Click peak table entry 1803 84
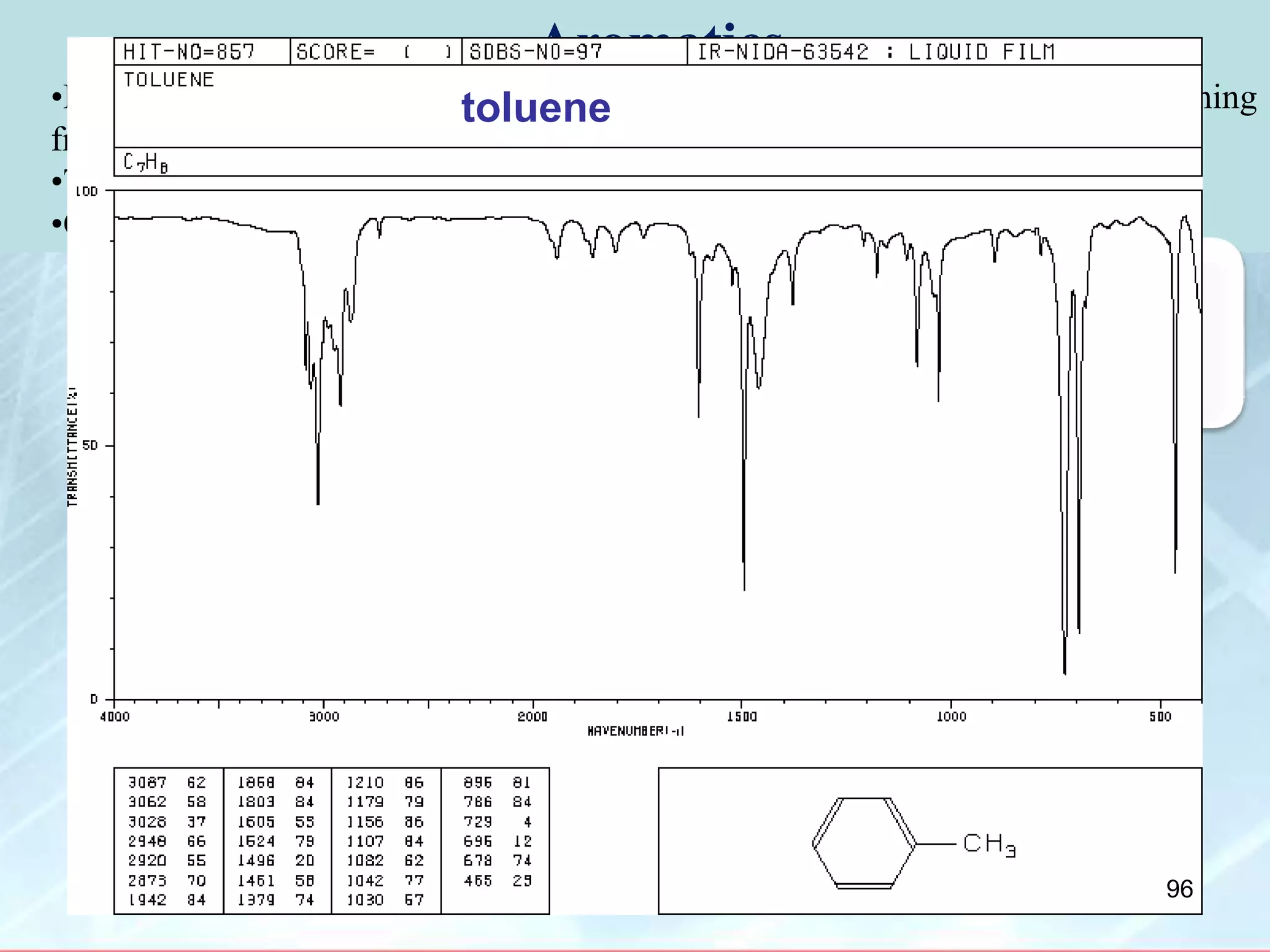 point(276,801)
